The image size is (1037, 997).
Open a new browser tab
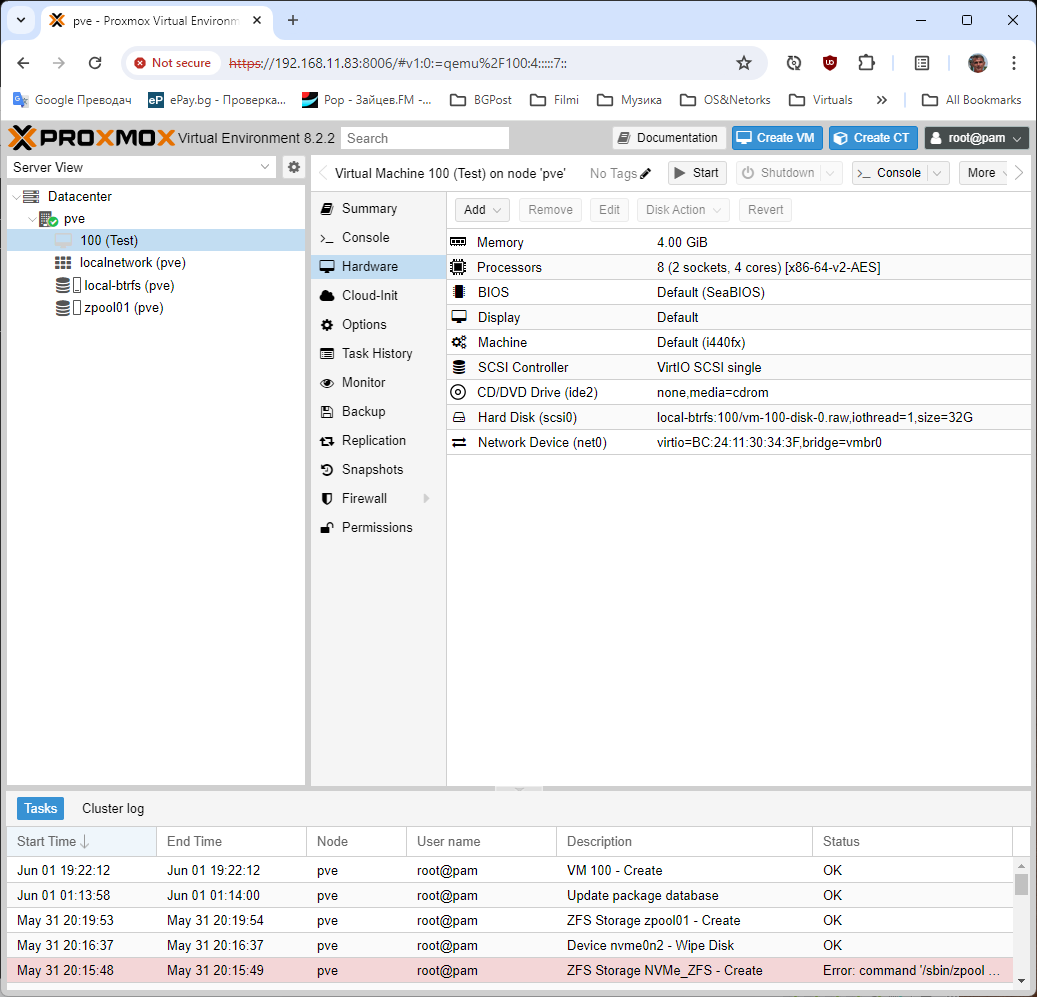pyautogui.click(x=293, y=20)
